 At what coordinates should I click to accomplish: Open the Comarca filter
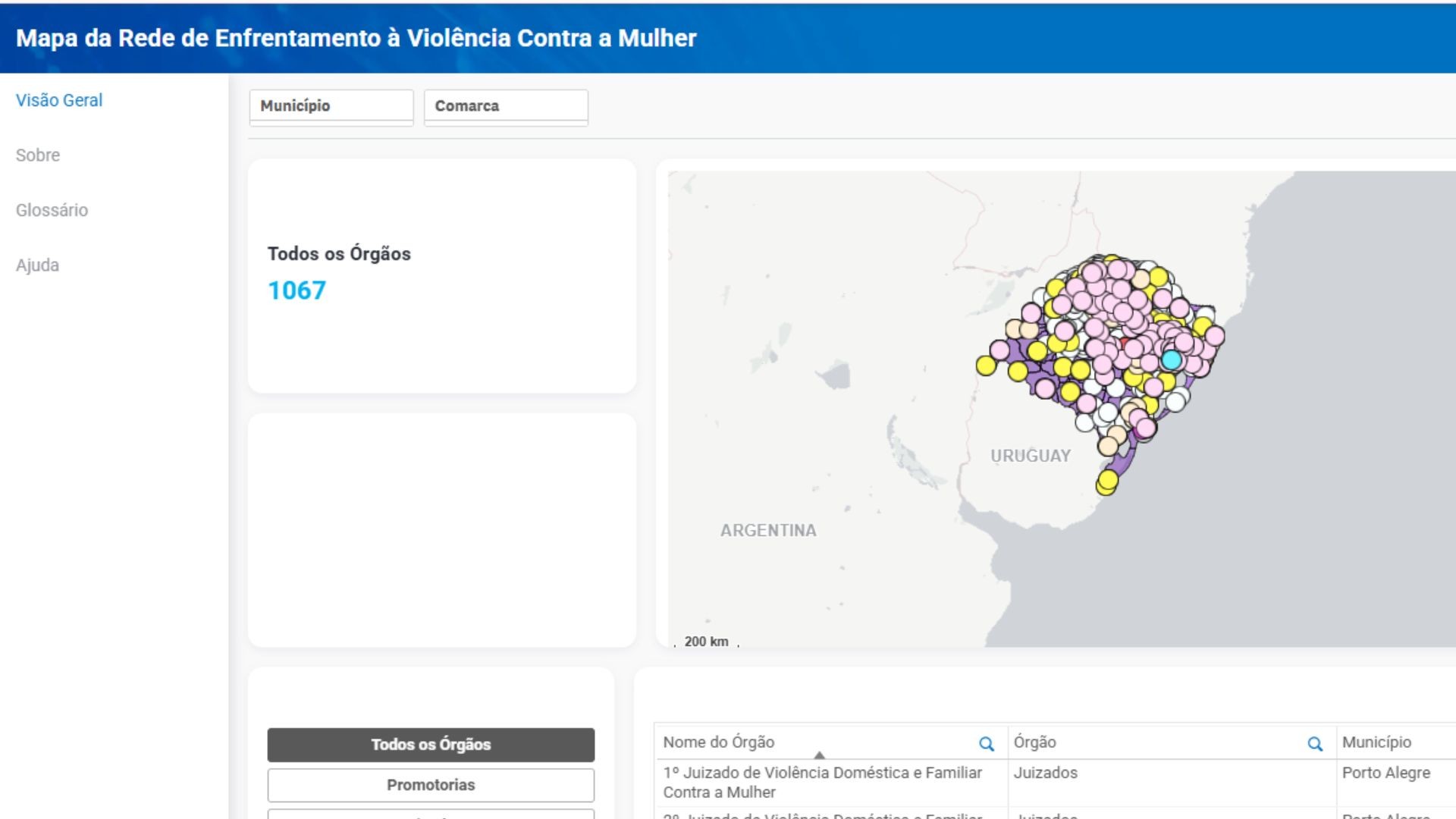pyautogui.click(x=506, y=106)
